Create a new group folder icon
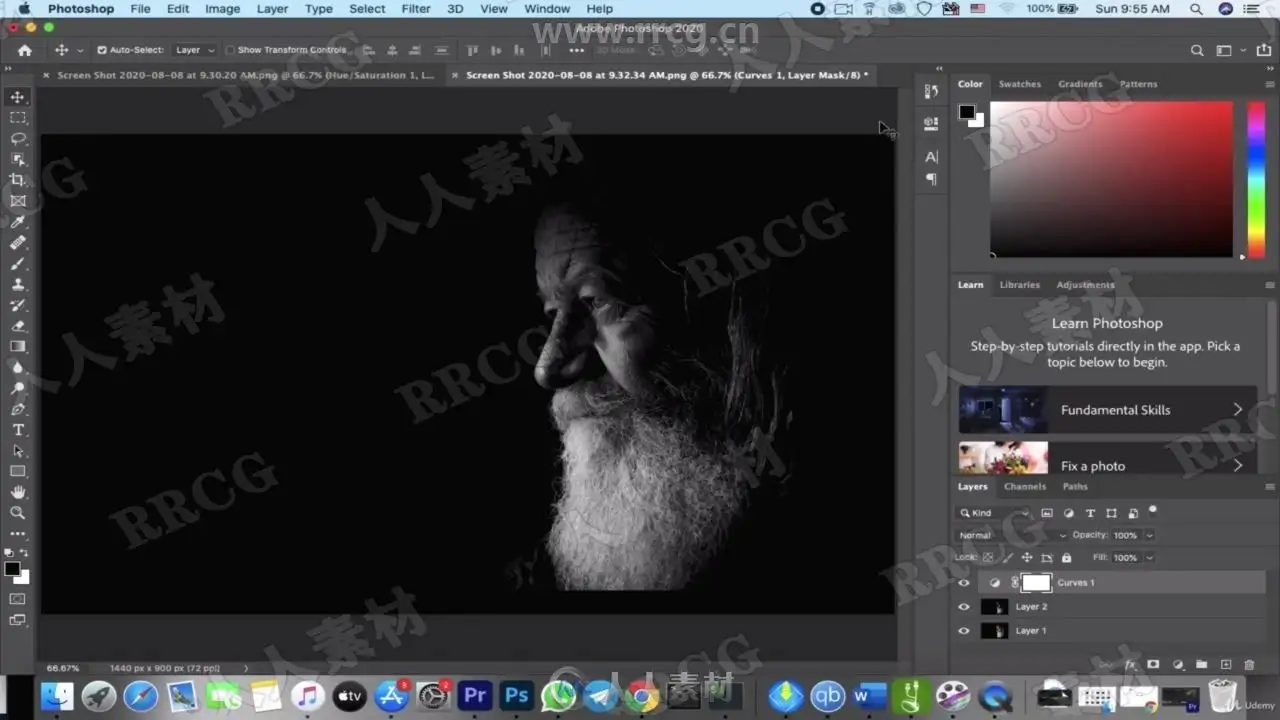Image resolution: width=1280 pixels, height=720 pixels. (x=1201, y=664)
